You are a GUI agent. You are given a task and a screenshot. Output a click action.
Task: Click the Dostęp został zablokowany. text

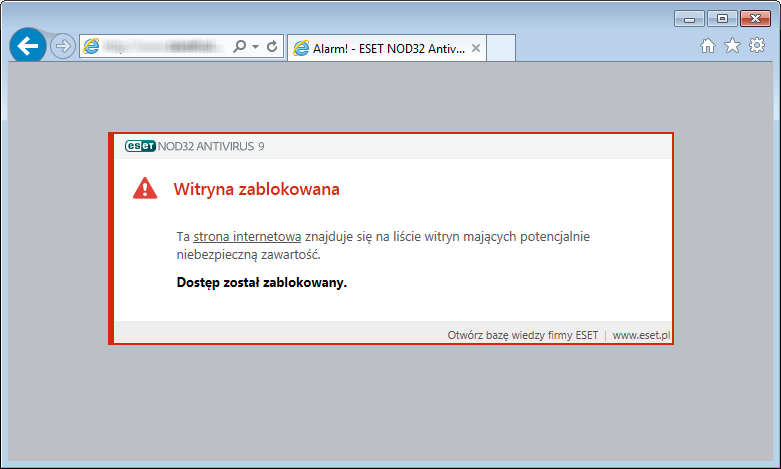pos(261,283)
